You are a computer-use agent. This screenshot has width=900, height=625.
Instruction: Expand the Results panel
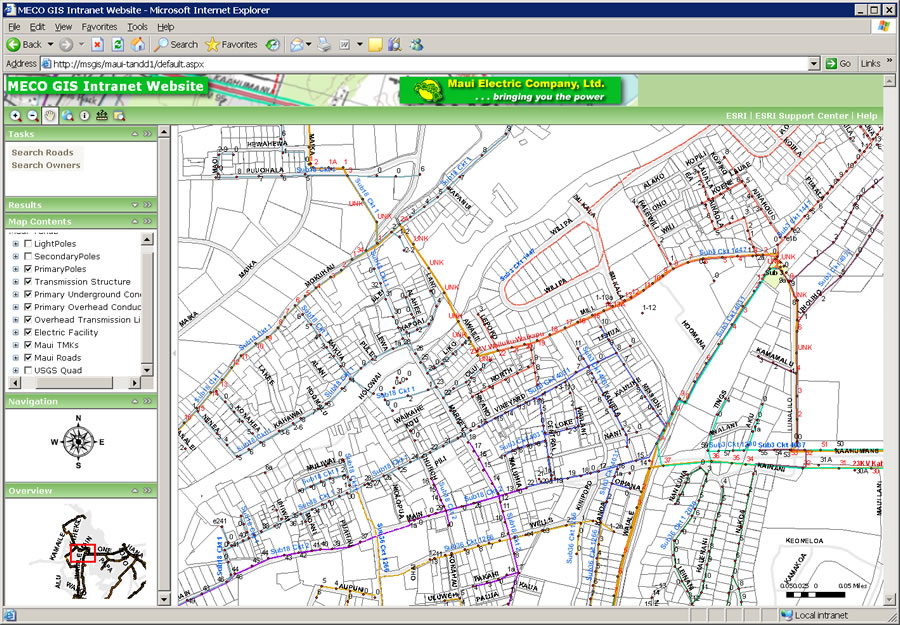(x=135, y=205)
